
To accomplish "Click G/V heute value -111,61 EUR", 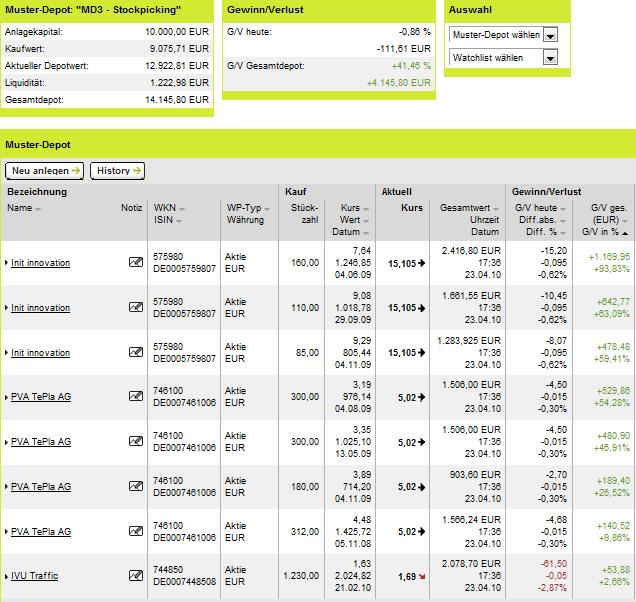I will pos(404,49).
